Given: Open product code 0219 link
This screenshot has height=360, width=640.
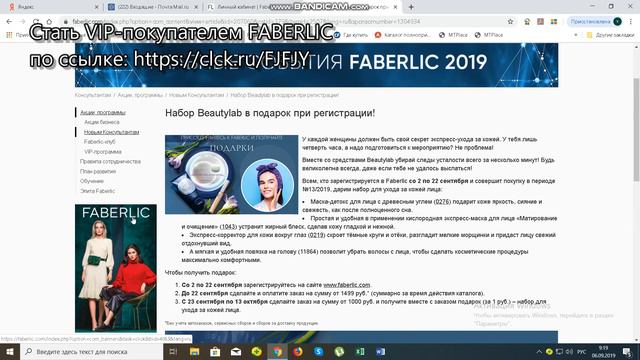Looking at the screenshot, I should click(316, 235).
